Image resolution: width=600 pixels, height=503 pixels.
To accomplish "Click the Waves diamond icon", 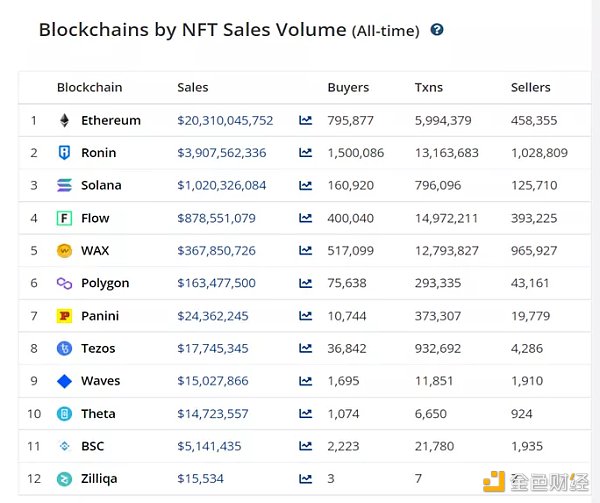I will (65, 381).
